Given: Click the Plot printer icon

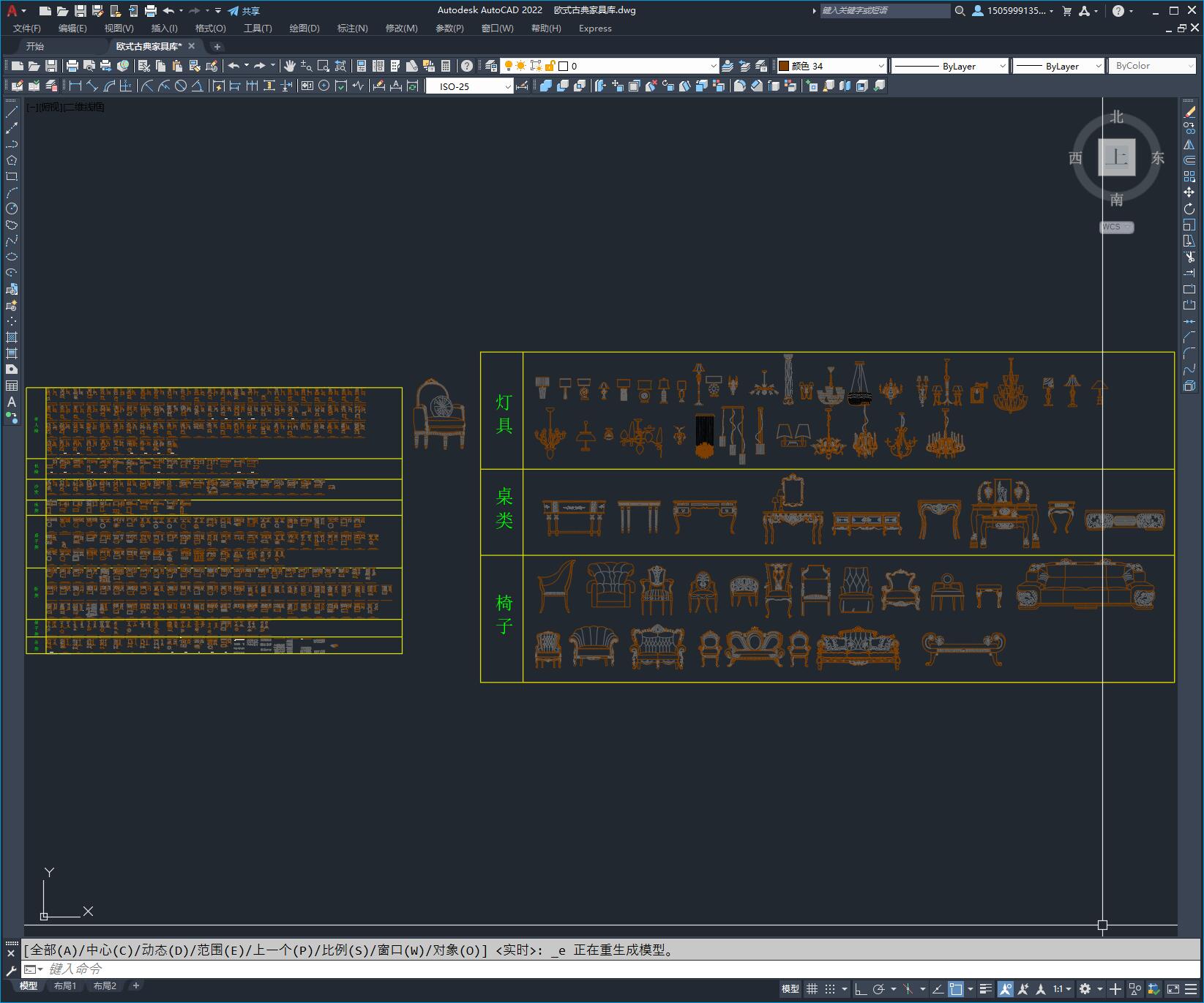Looking at the screenshot, I should (x=72, y=66).
